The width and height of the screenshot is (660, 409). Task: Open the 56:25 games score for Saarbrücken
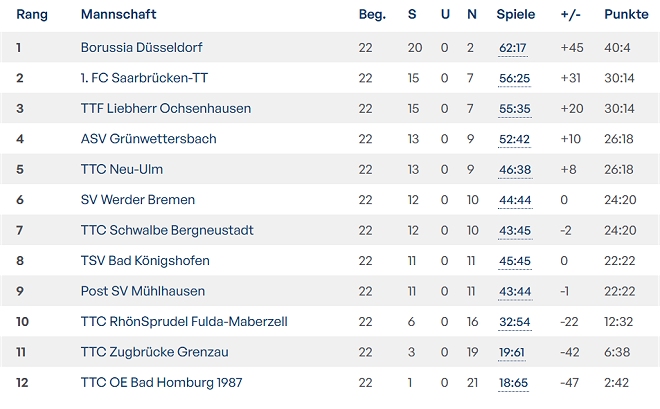tap(513, 78)
